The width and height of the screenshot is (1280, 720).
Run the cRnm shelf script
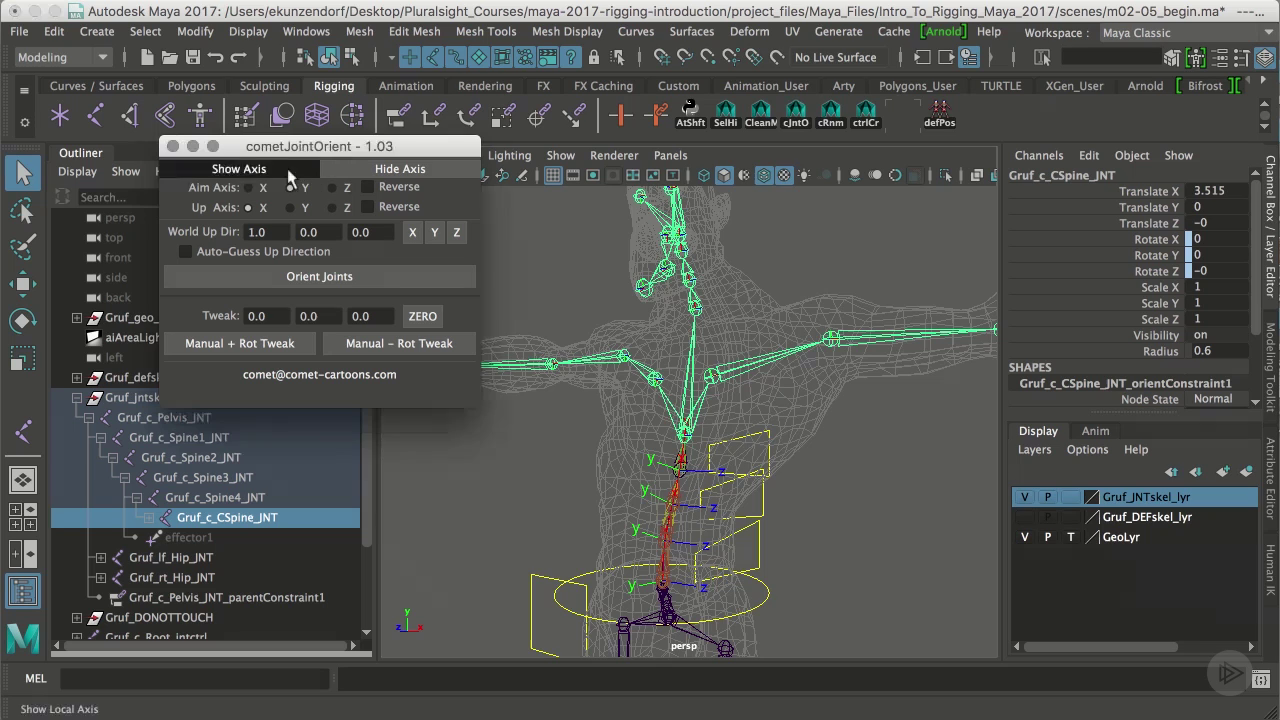click(x=830, y=114)
